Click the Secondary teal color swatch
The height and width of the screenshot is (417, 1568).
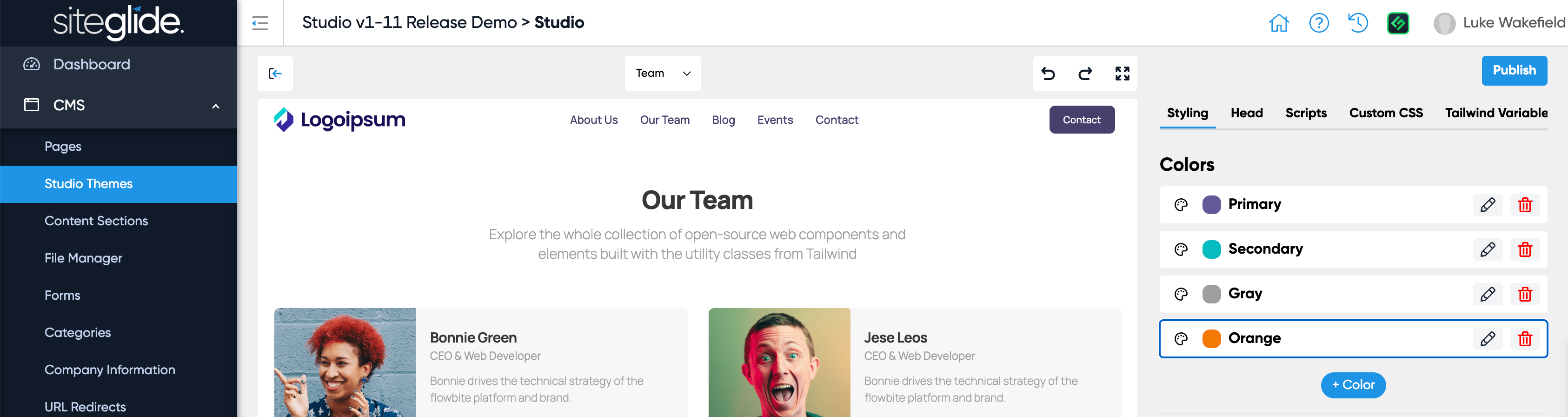[1211, 249]
